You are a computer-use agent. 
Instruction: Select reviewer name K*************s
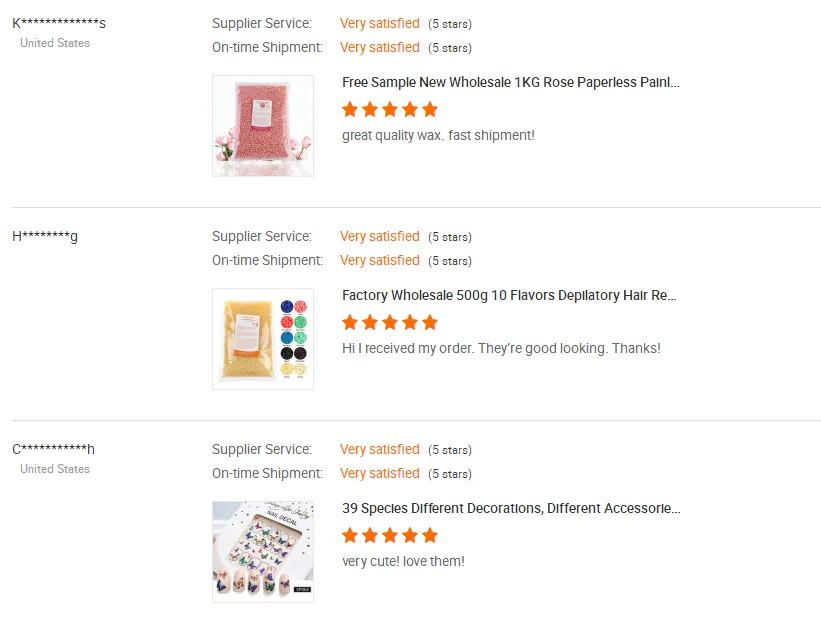[59, 23]
